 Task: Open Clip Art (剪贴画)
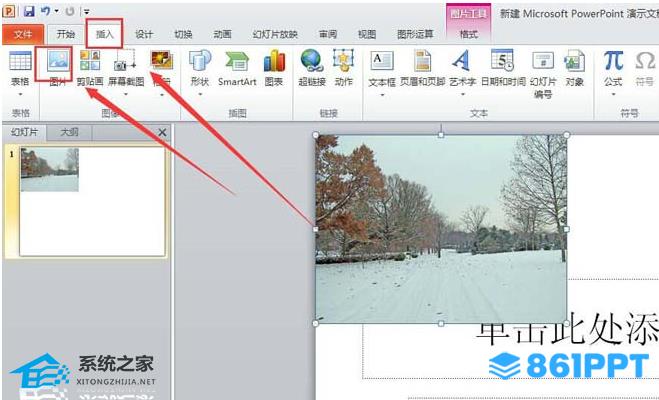pos(90,61)
